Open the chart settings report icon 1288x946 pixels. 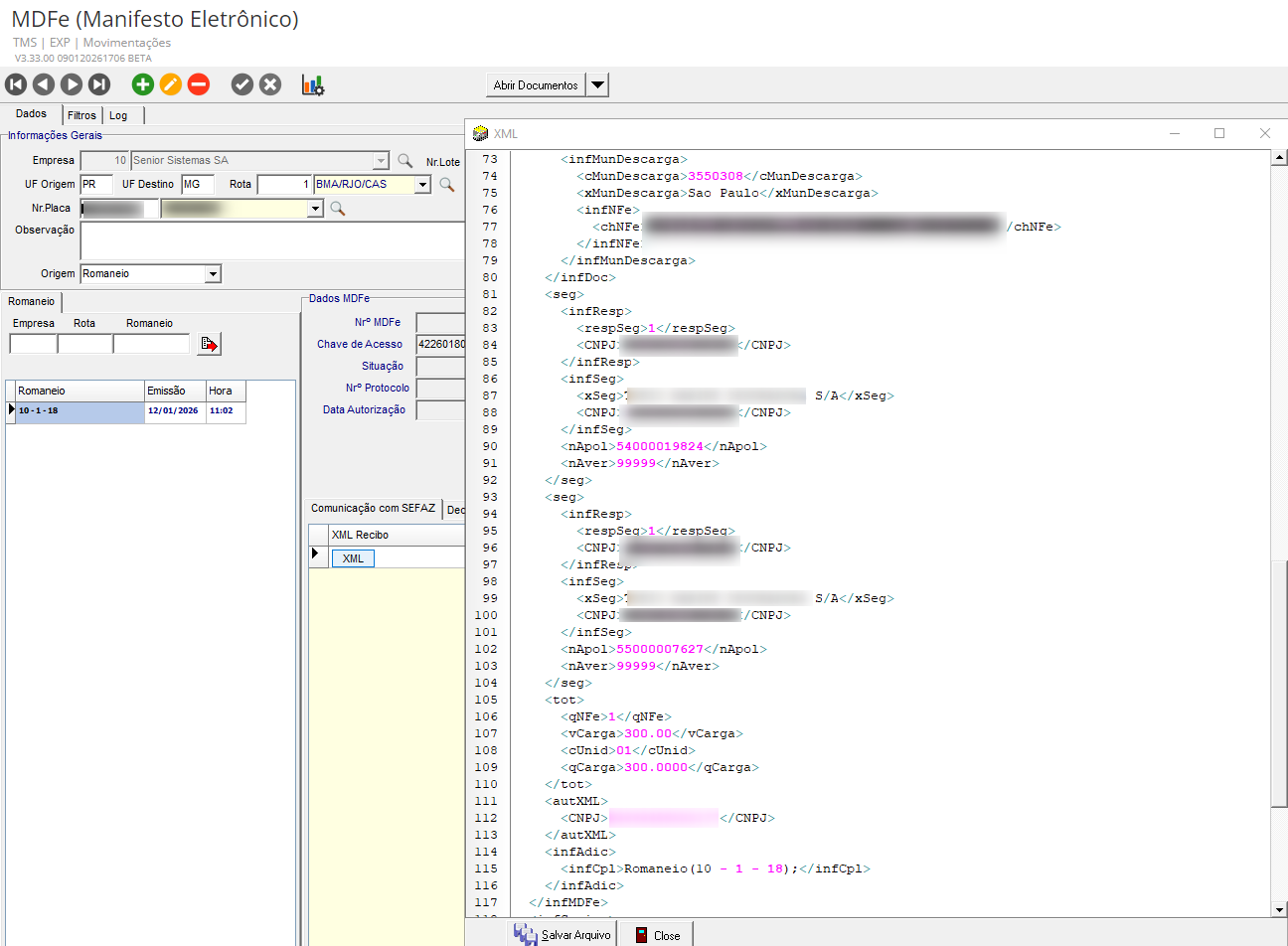[x=313, y=85]
